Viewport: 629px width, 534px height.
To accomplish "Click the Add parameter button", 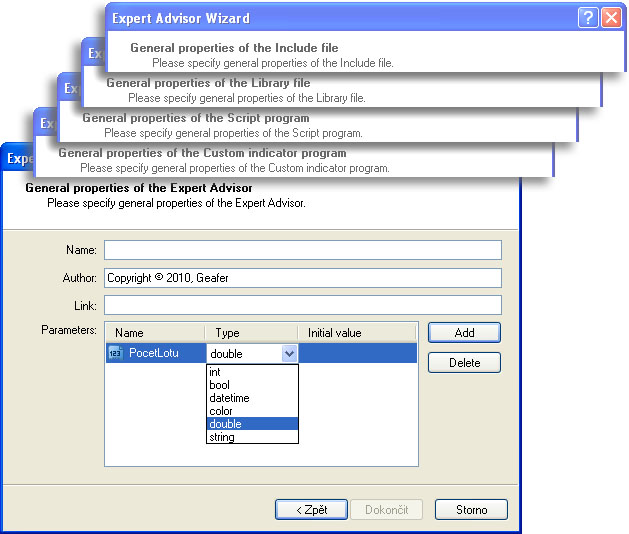I will click(x=464, y=332).
